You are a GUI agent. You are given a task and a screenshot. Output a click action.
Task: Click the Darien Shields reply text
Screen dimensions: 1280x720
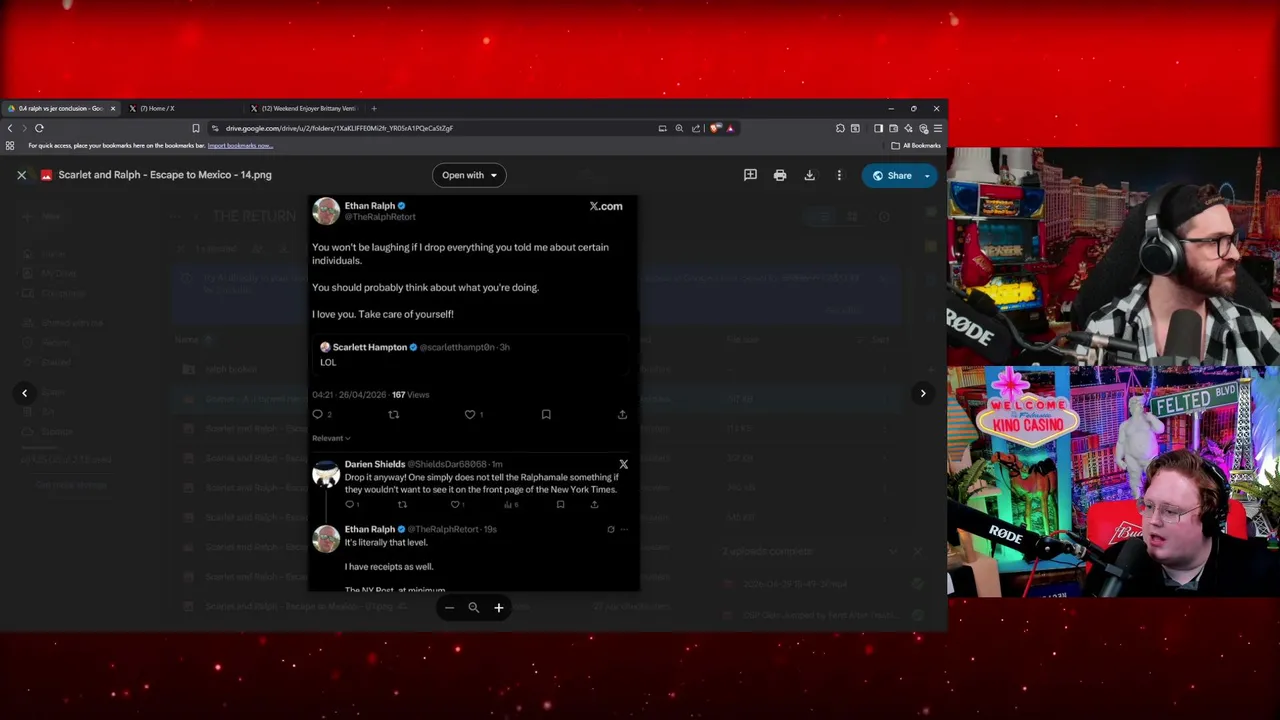481,483
